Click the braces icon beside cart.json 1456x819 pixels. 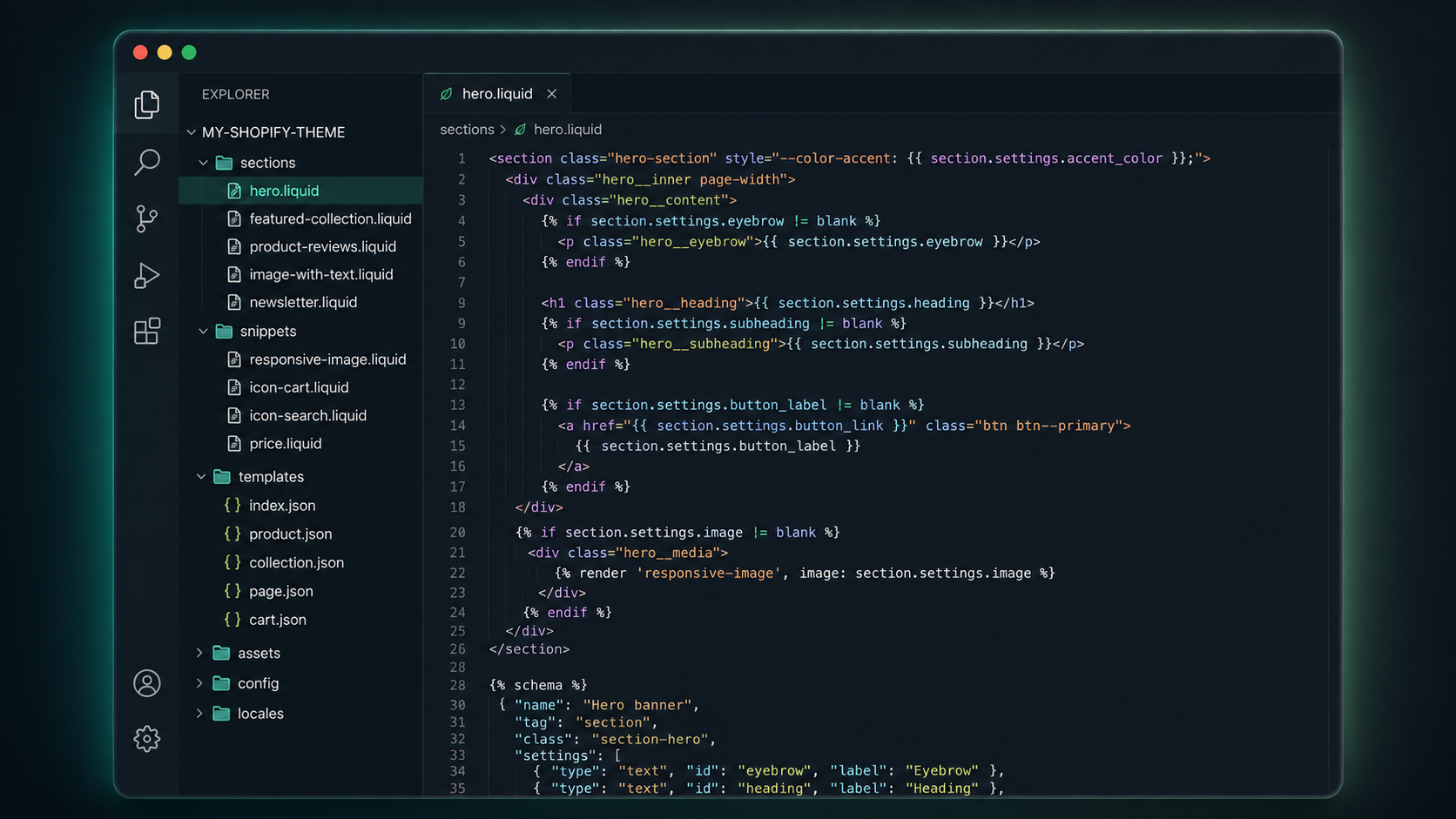pos(233,620)
